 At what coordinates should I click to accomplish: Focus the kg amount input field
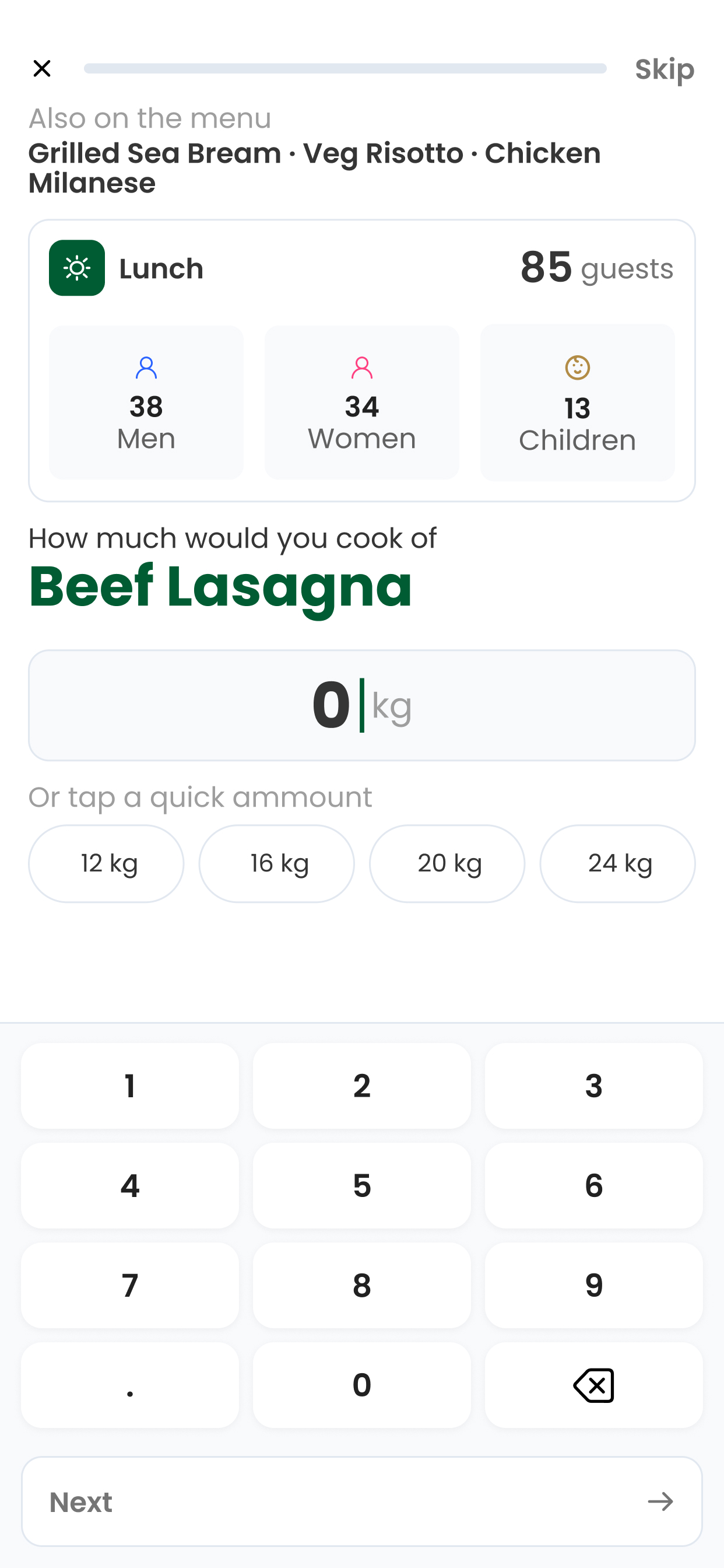click(x=362, y=705)
